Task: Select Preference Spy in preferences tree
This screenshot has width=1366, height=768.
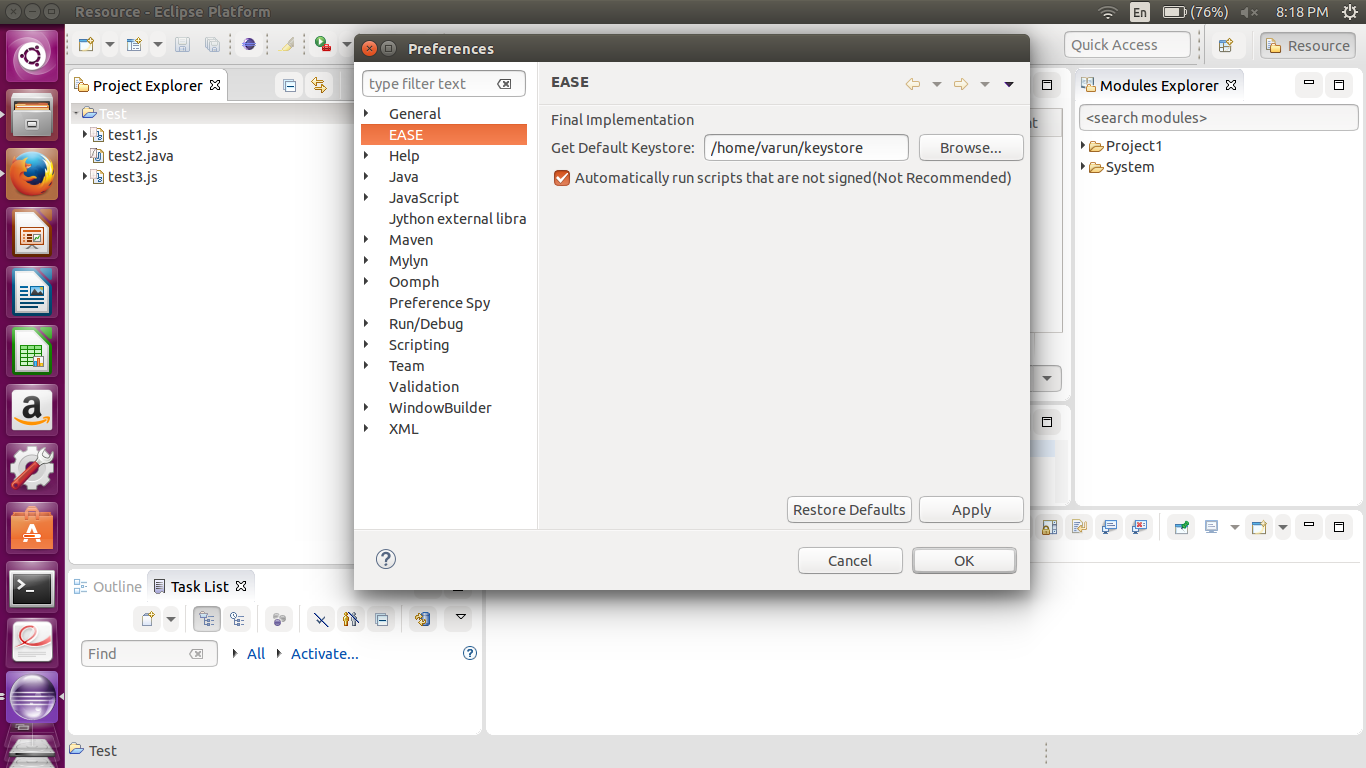Action: pyautogui.click(x=439, y=303)
